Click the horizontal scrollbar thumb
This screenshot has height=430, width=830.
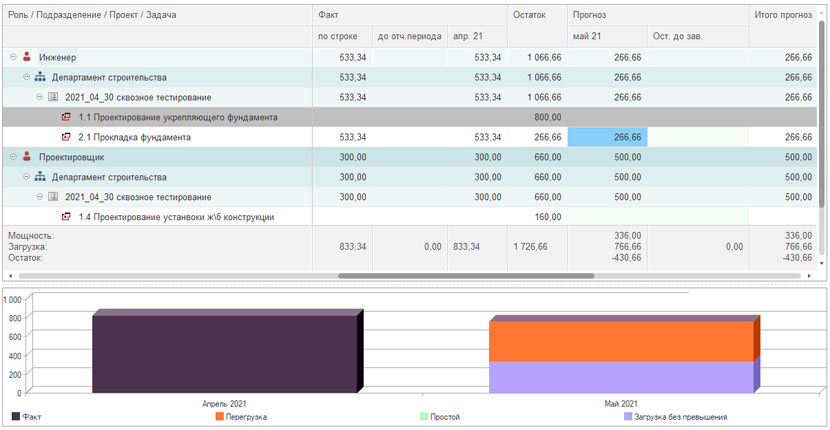[x=466, y=276]
